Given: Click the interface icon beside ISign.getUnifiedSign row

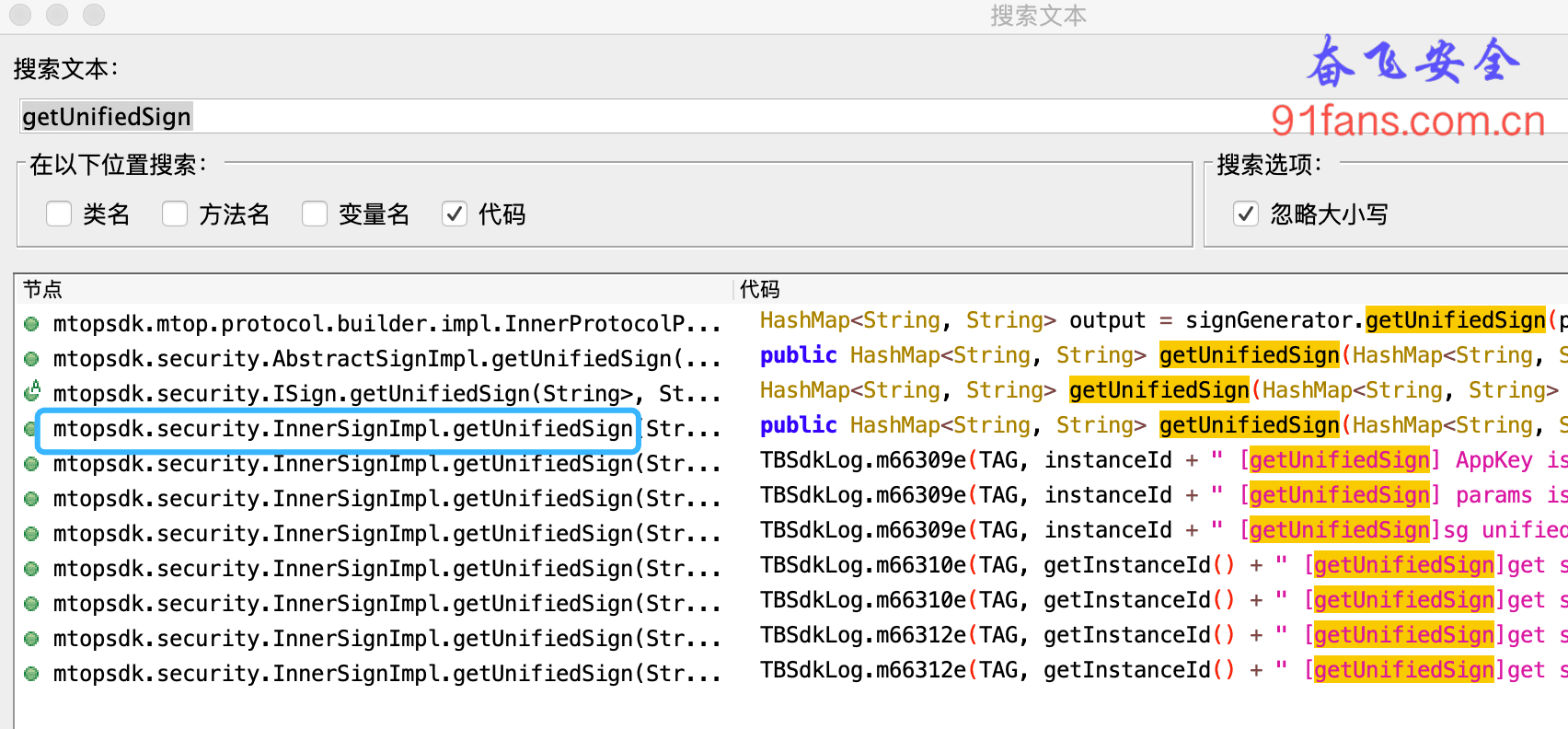Looking at the screenshot, I should pyautogui.click(x=31, y=393).
